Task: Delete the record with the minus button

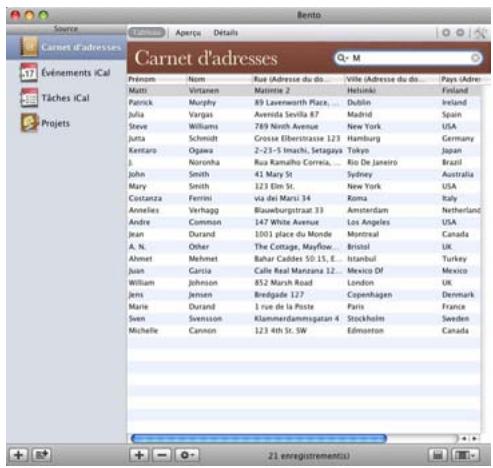Action: coord(162,455)
